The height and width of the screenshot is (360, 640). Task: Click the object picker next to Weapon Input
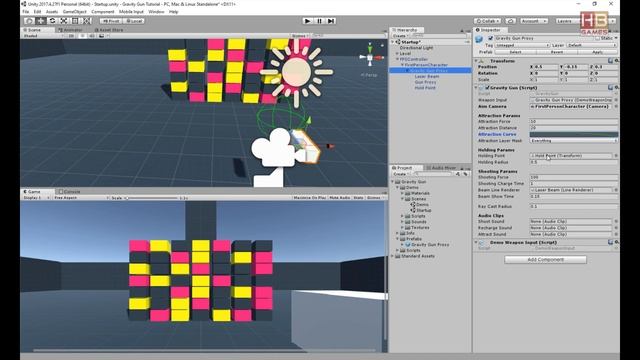(616, 100)
